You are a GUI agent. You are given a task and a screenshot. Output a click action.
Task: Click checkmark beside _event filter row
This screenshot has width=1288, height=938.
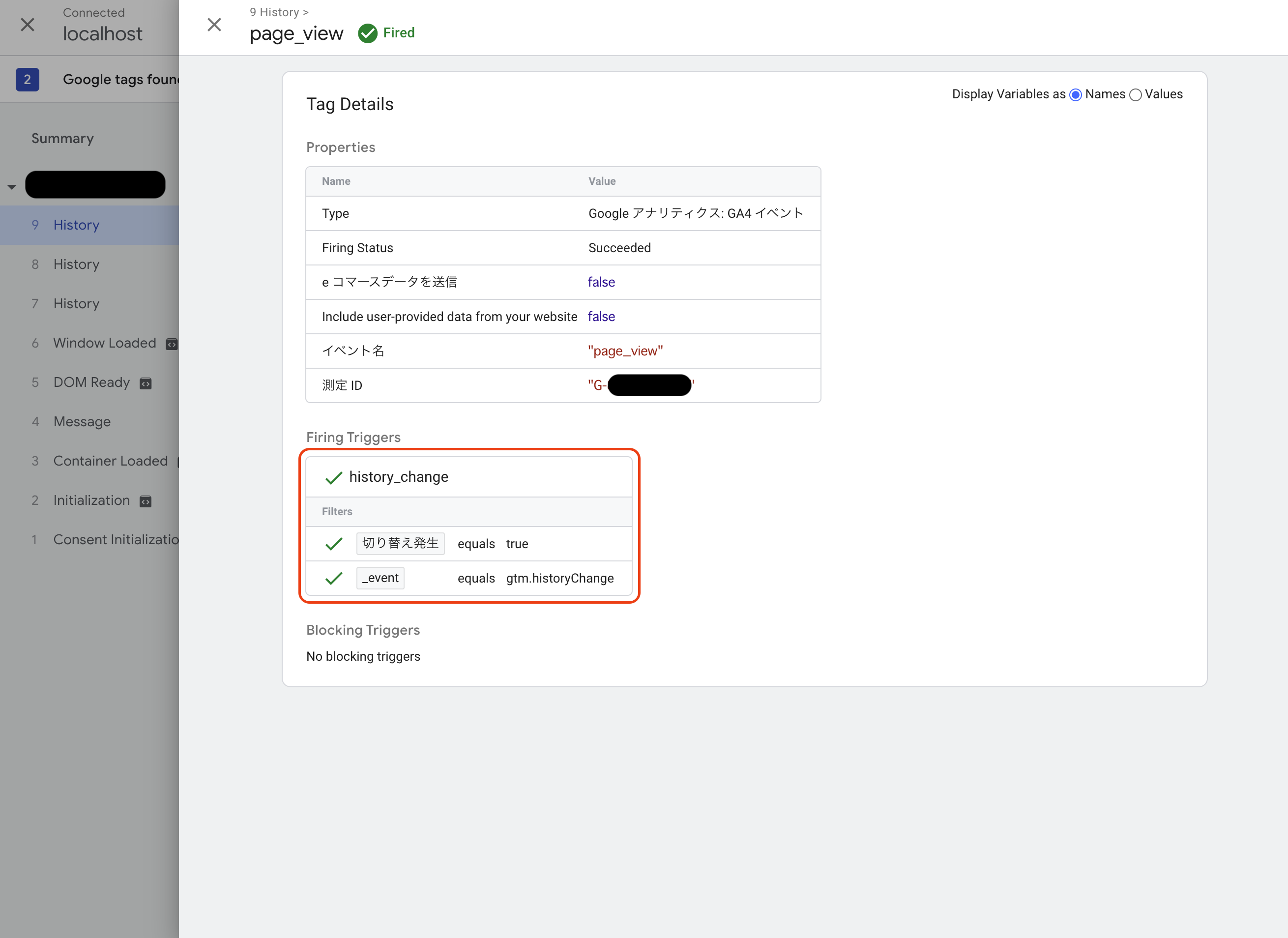pyautogui.click(x=333, y=579)
